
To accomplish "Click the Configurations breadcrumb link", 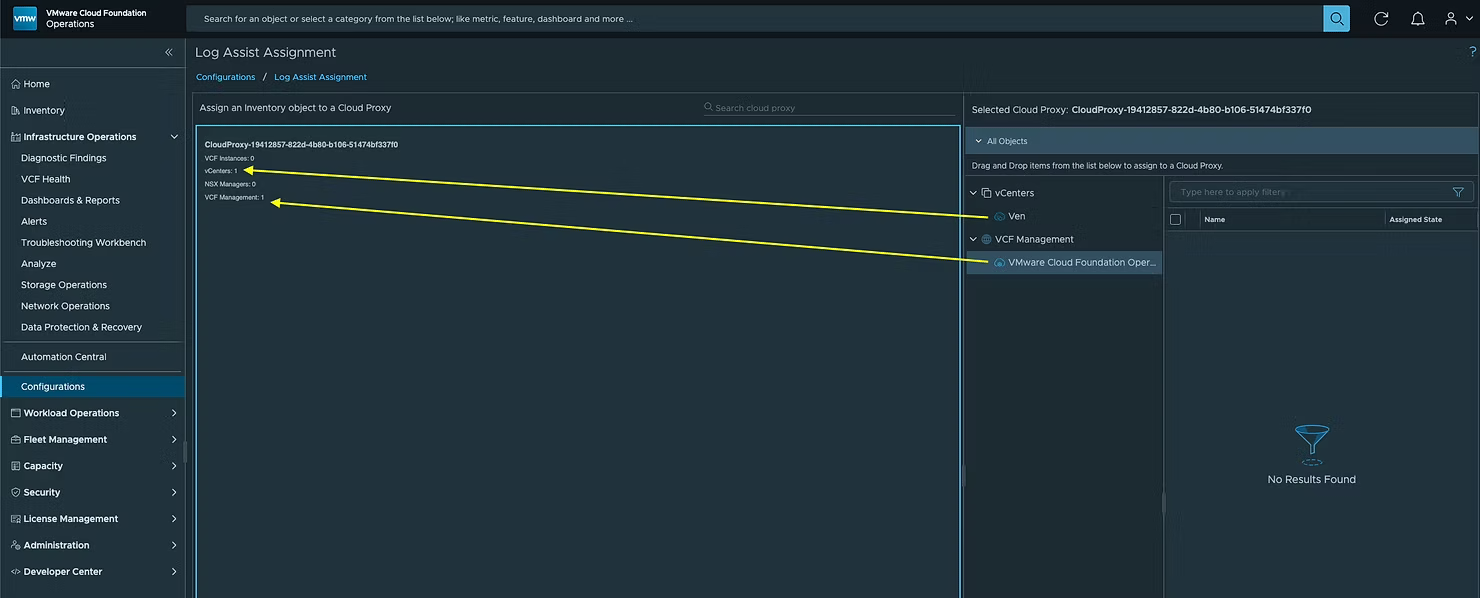I will point(226,77).
